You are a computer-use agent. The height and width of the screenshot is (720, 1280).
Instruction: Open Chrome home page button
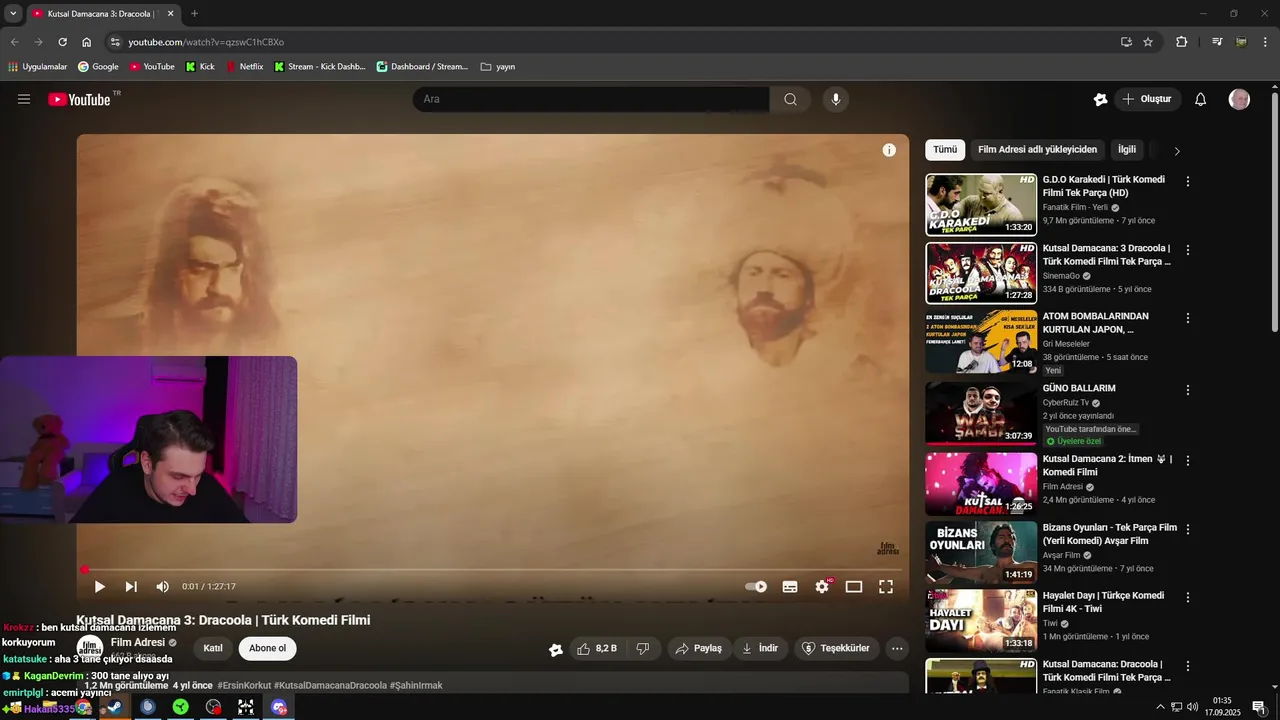tap(87, 42)
